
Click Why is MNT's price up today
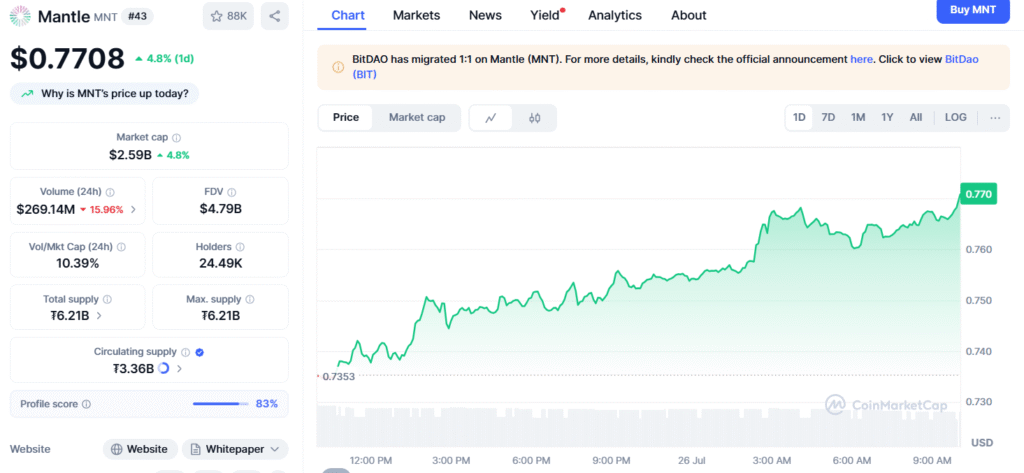click(x=104, y=94)
